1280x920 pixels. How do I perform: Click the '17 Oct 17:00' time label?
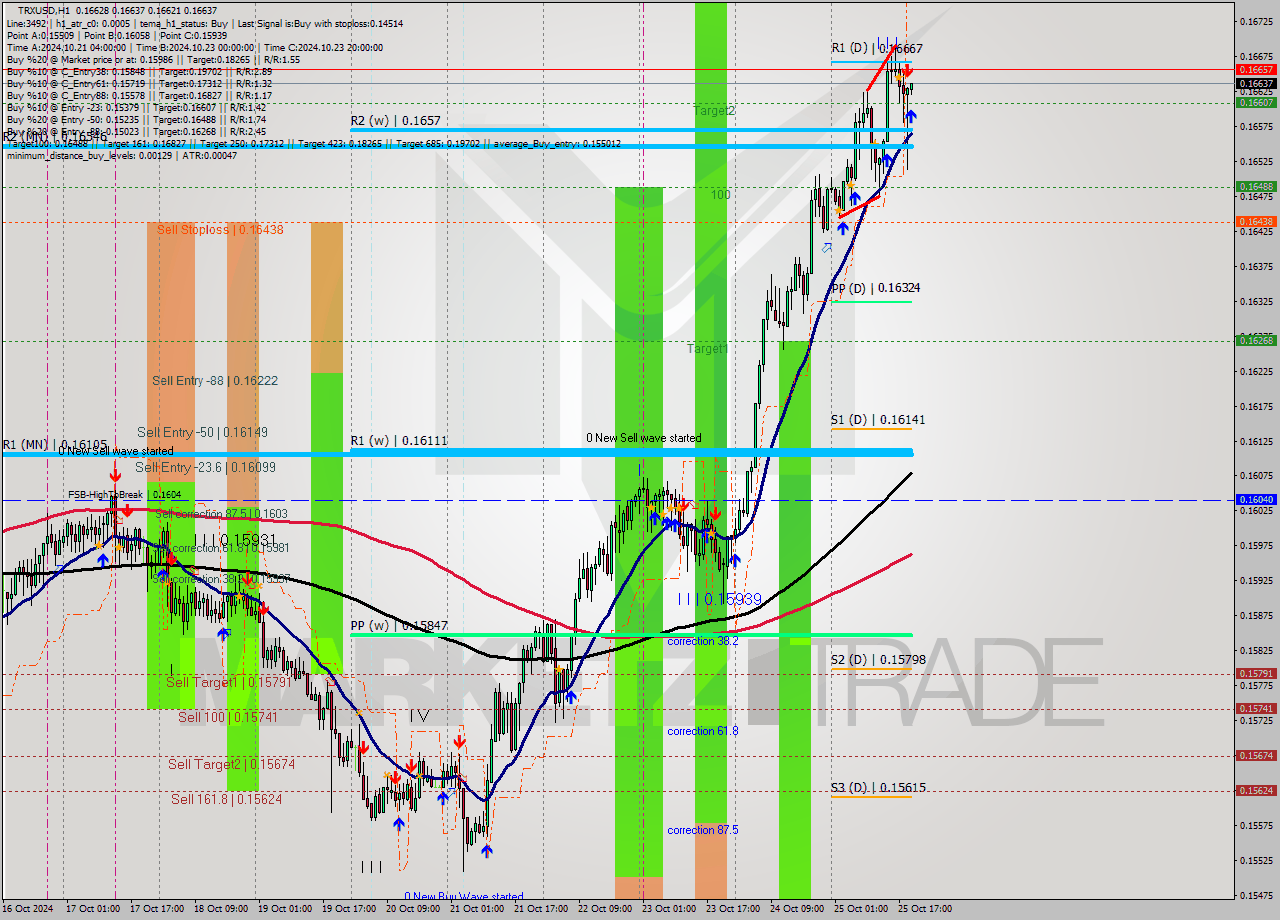(155, 909)
